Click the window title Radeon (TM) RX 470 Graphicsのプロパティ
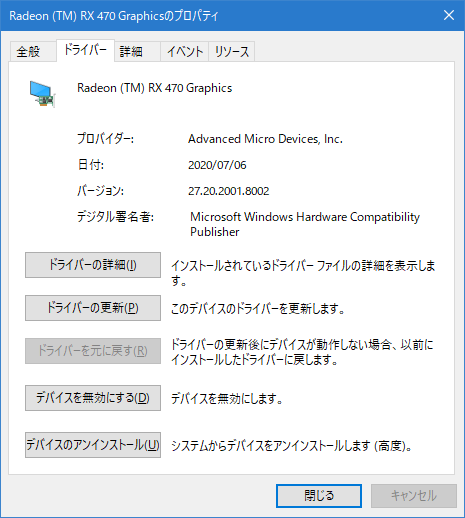 [x=114, y=16]
